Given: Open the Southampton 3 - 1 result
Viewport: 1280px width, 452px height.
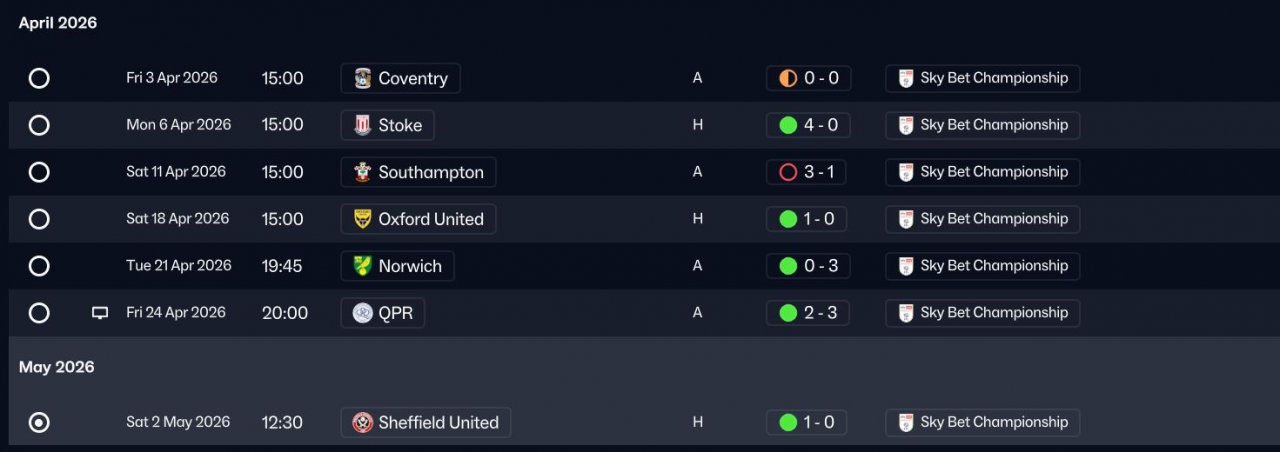Looking at the screenshot, I should coord(808,172).
